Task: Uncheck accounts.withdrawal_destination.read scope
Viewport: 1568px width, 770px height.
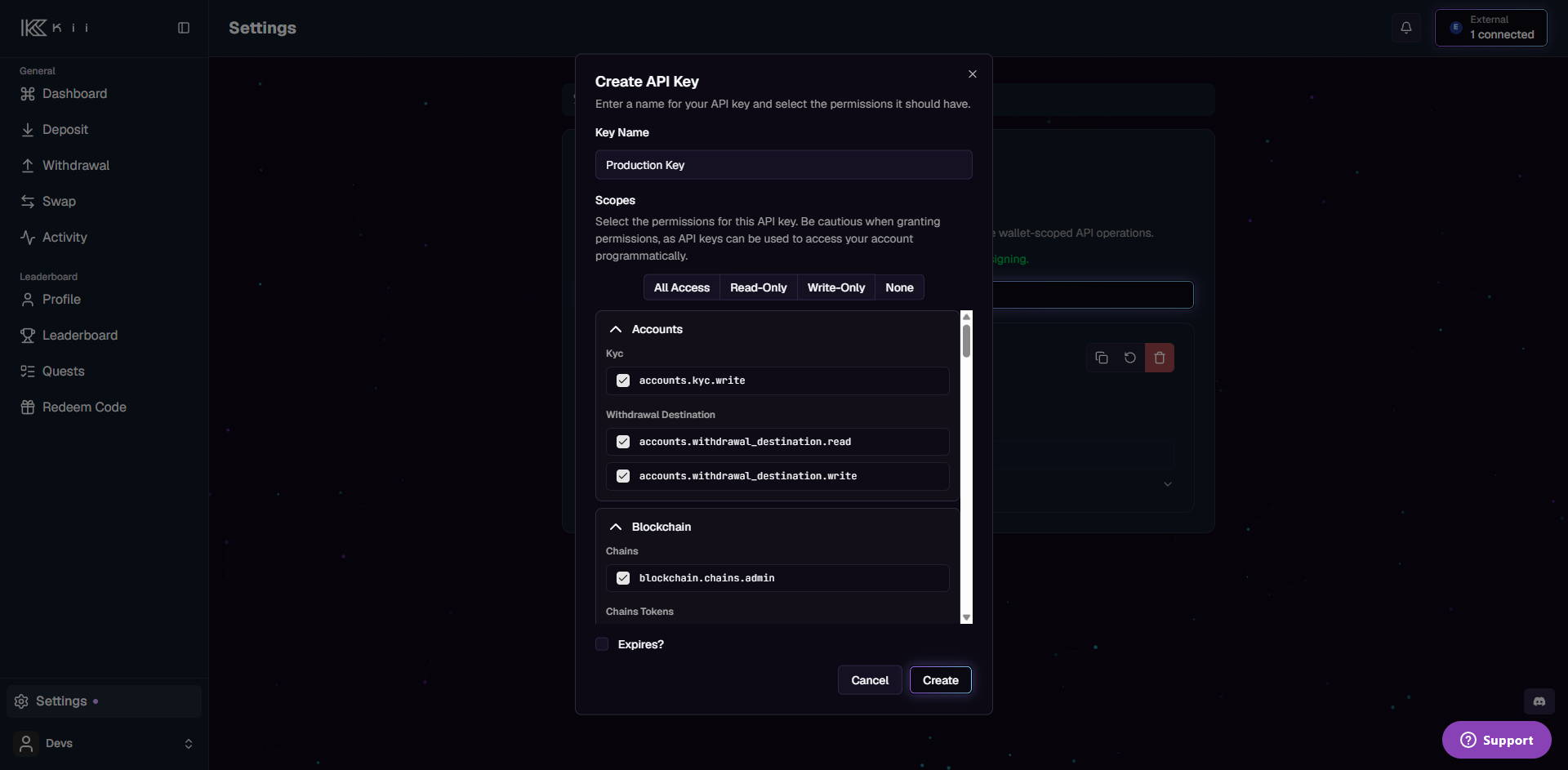Action: click(623, 442)
